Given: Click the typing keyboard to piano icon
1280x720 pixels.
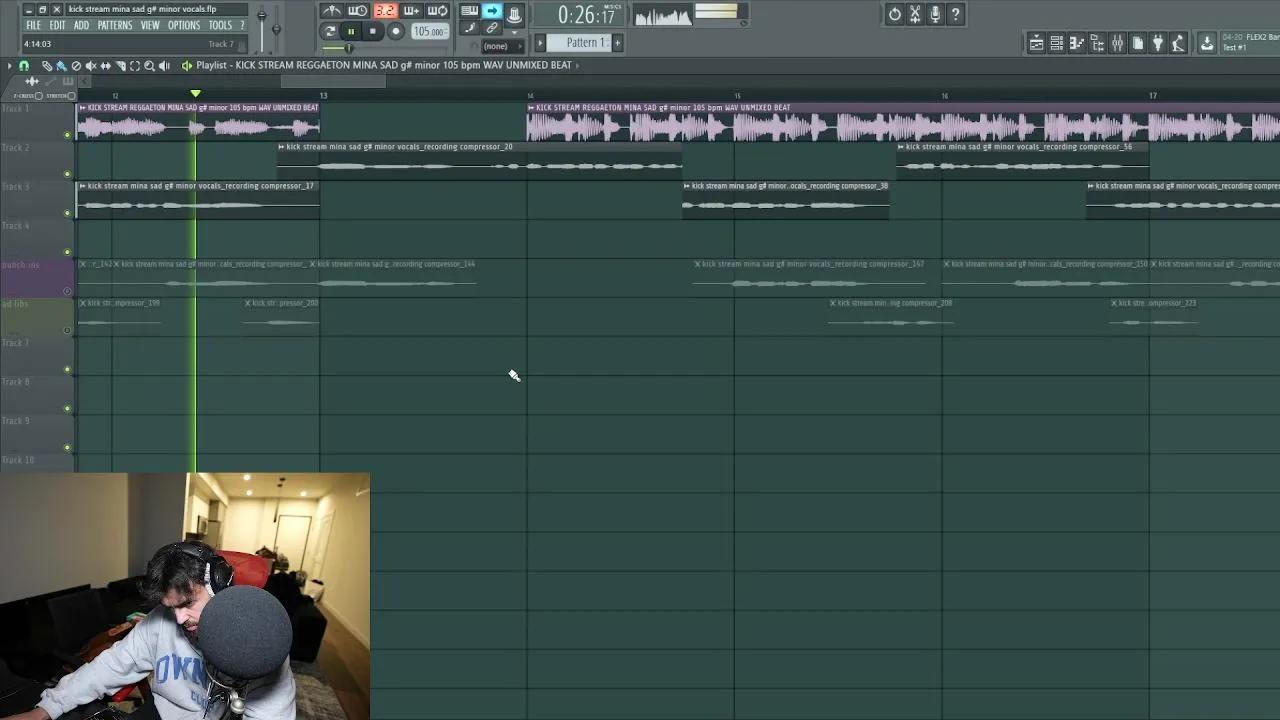Looking at the screenshot, I should [469, 11].
